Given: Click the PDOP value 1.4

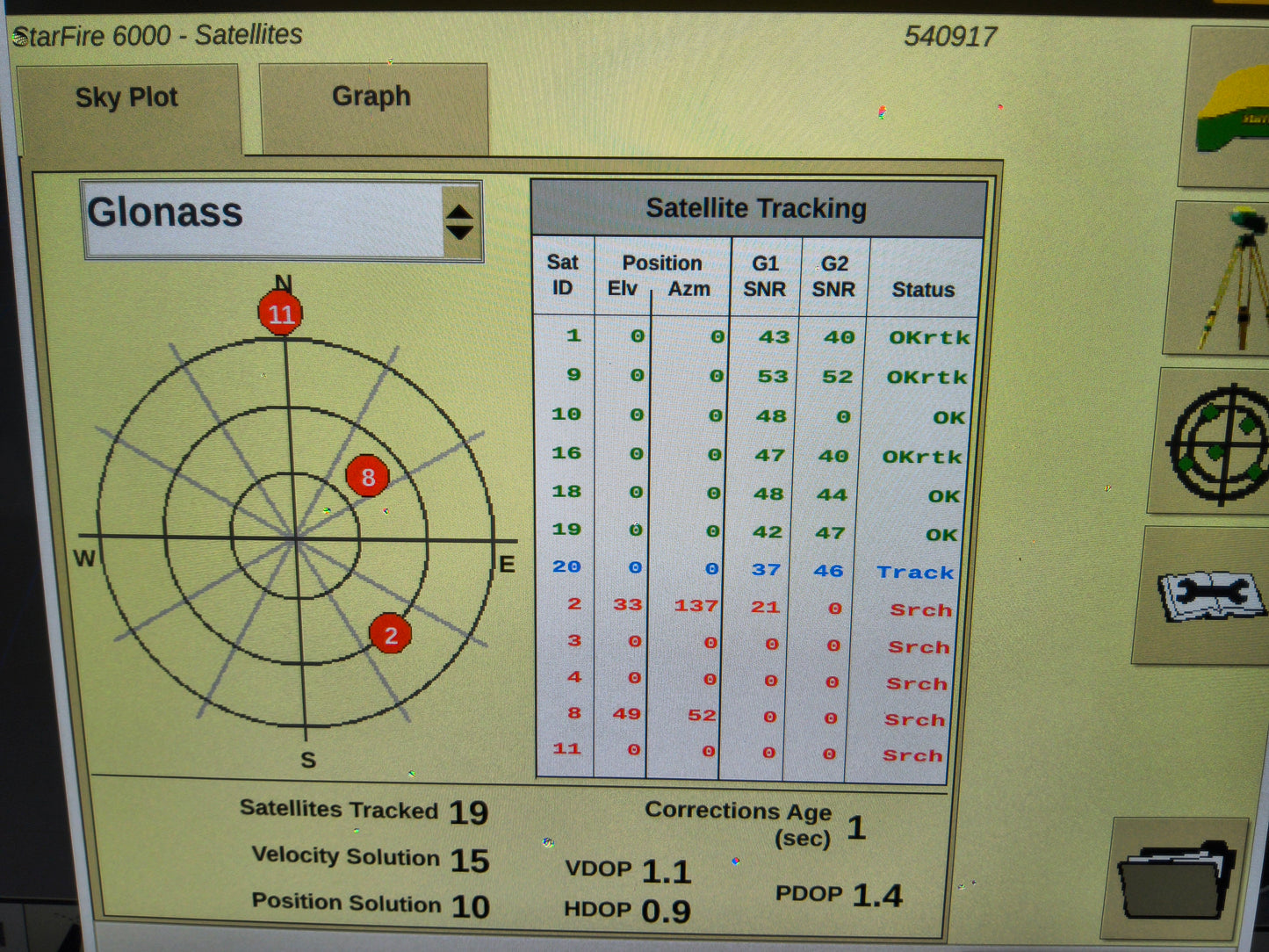Looking at the screenshot, I should click(x=877, y=896).
